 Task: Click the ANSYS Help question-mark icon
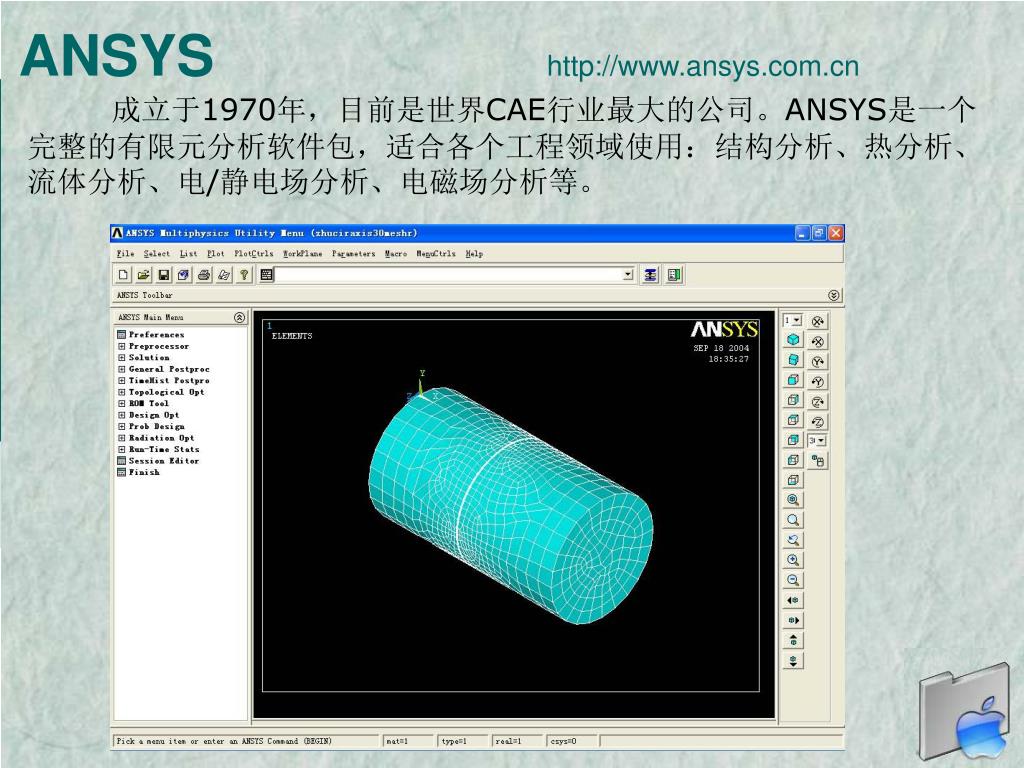(x=244, y=275)
